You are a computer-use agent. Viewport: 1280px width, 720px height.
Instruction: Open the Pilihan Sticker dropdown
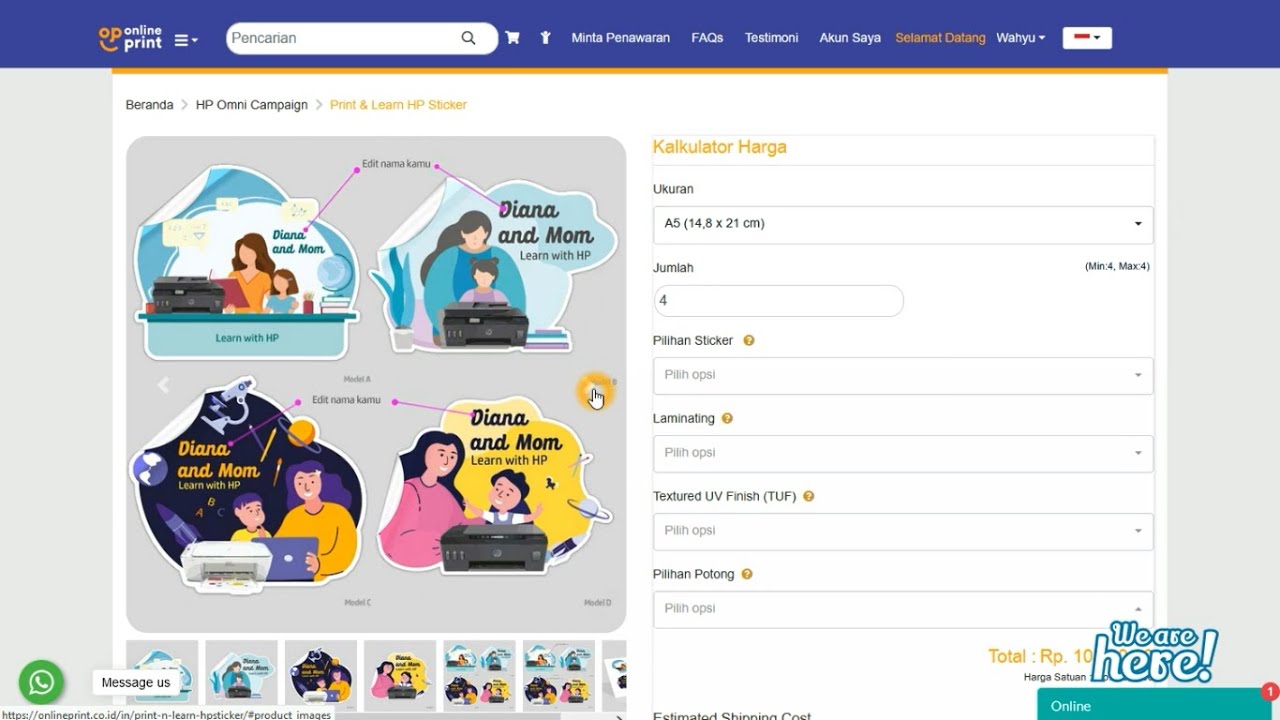(902, 375)
